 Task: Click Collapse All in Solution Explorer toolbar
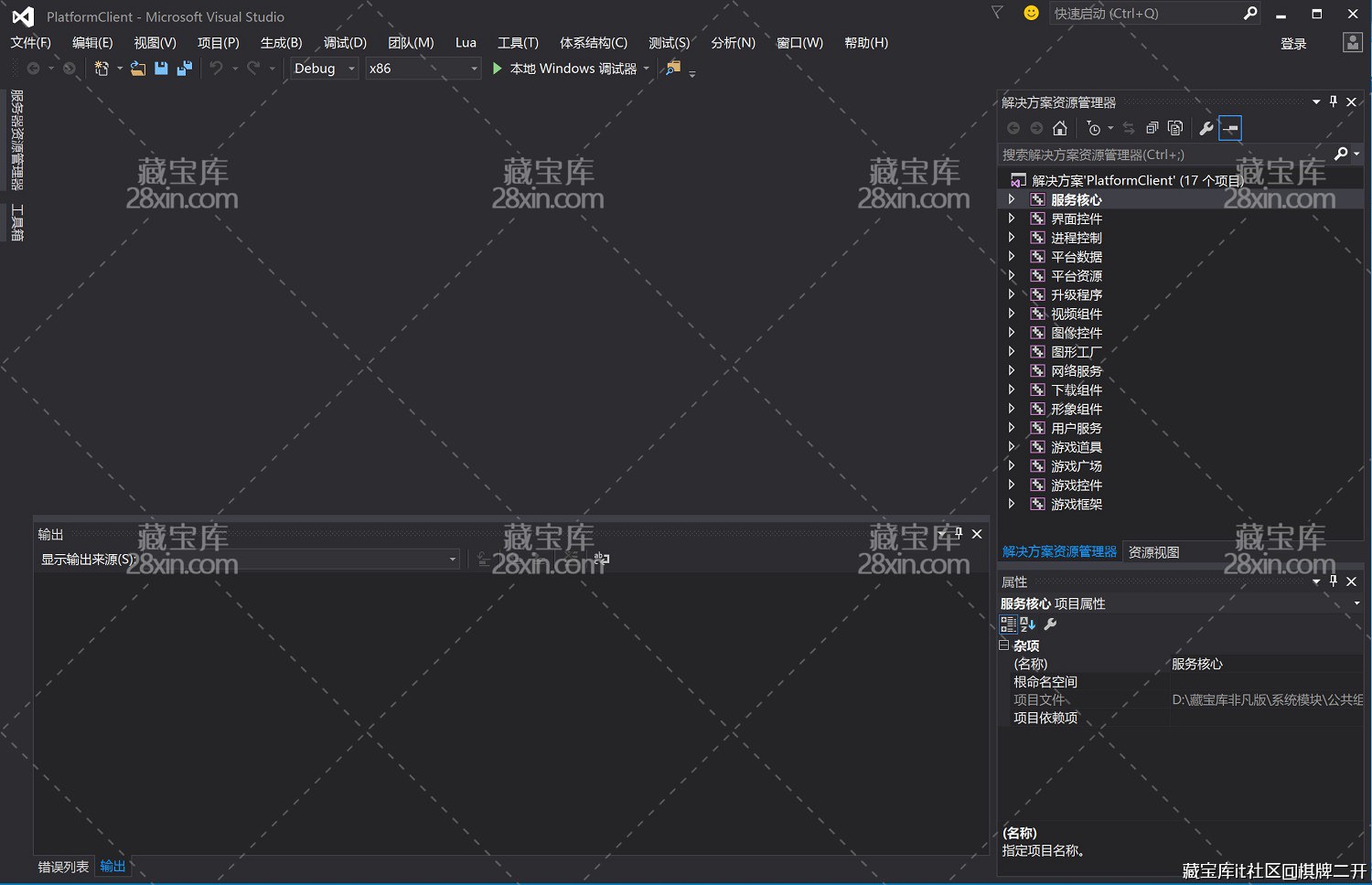point(1152,128)
